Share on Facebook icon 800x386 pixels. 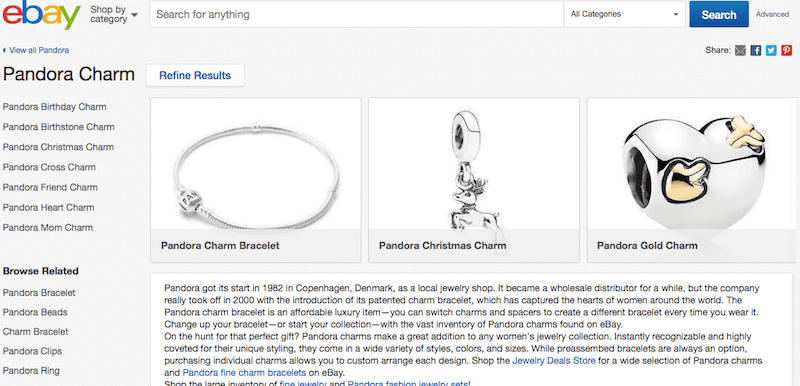pyautogui.click(x=756, y=50)
